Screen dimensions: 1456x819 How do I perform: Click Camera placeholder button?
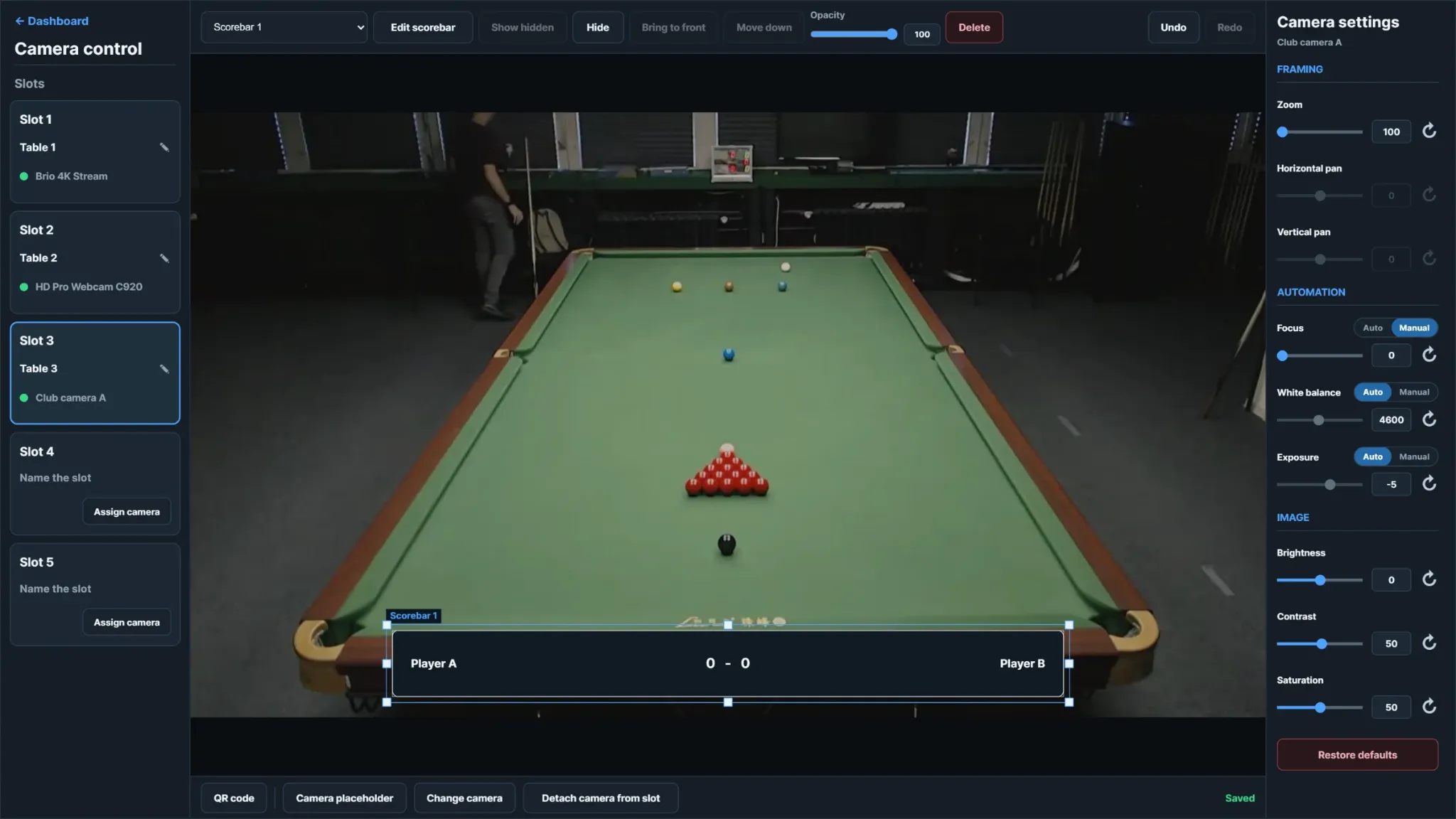tap(344, 798)
